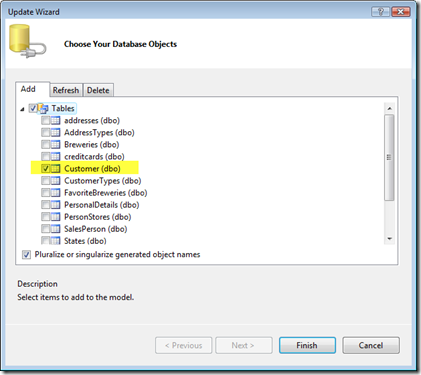Click the table icon beside SalesPerson (dbo)

(56, 229)
